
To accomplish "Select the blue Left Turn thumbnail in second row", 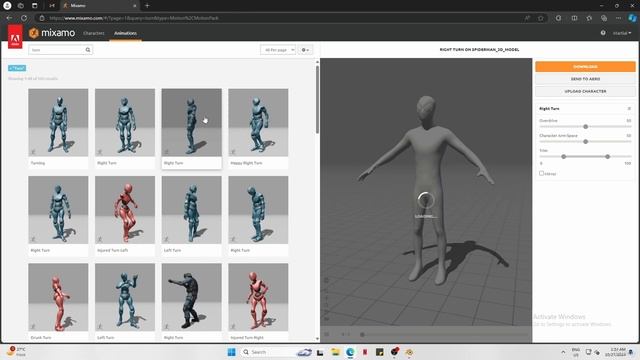I will (x=191, y=210).
